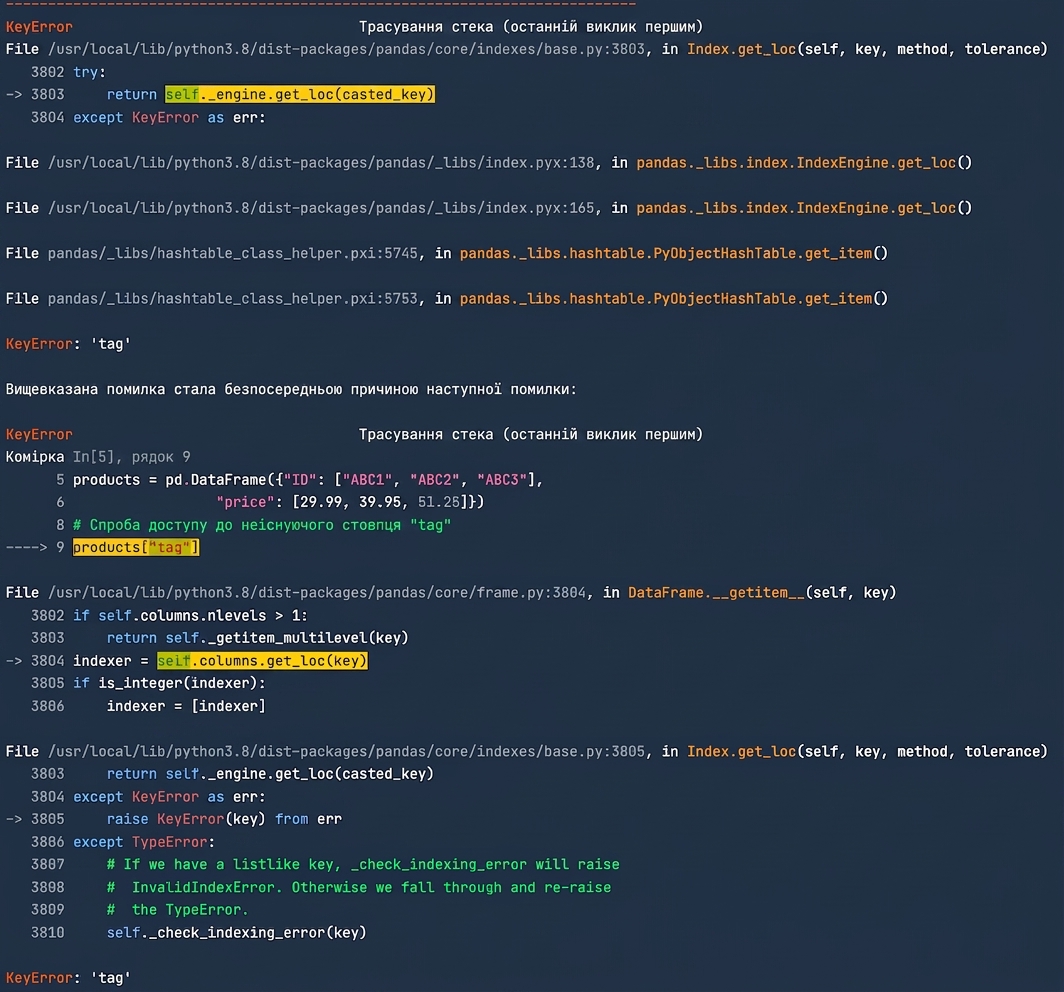Click the 'except TypeError:' line
The width and height of the screenshot is (1064, 992).
[x=144, y=842]
